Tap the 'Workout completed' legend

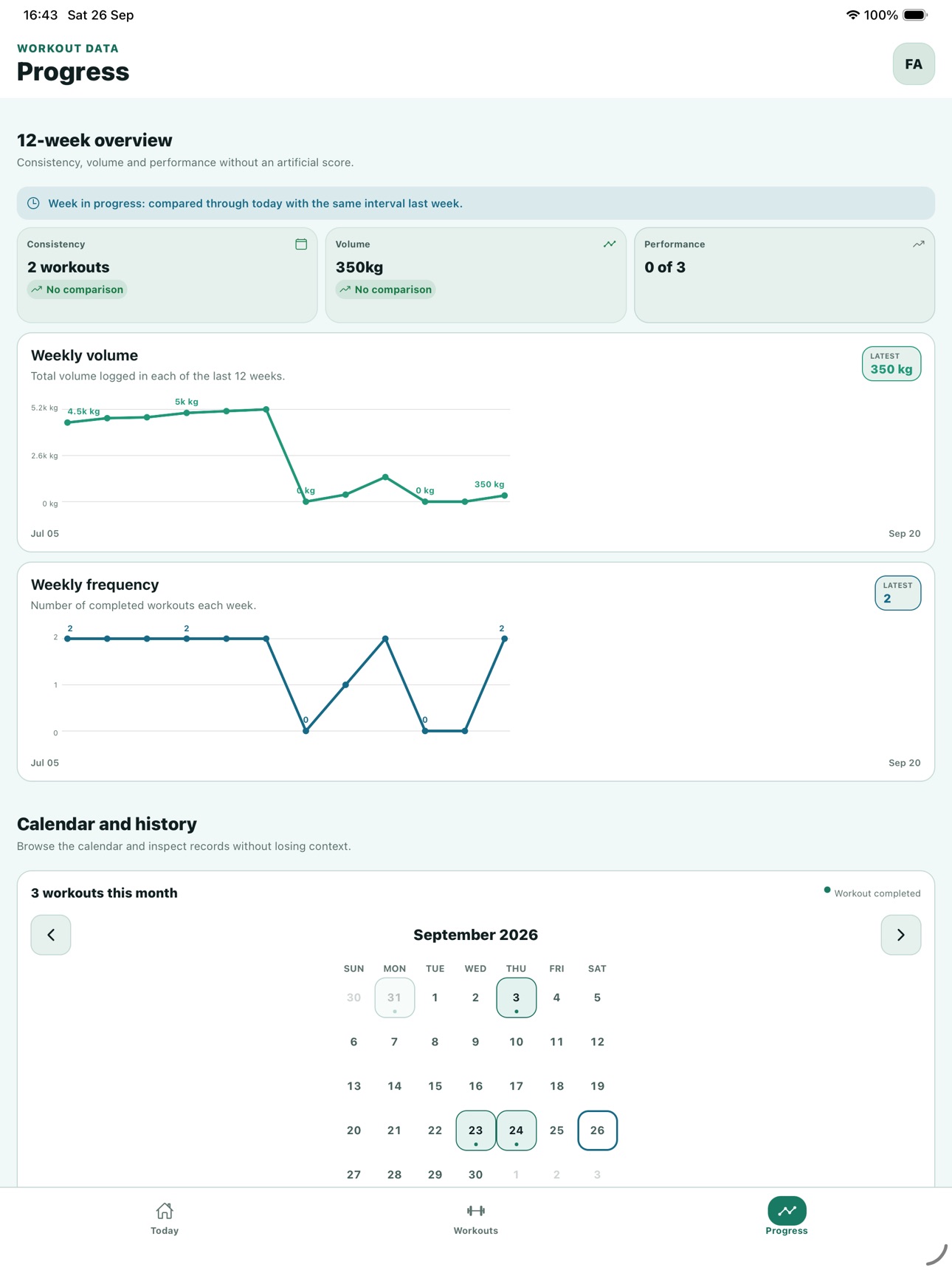tap(872, 893)
